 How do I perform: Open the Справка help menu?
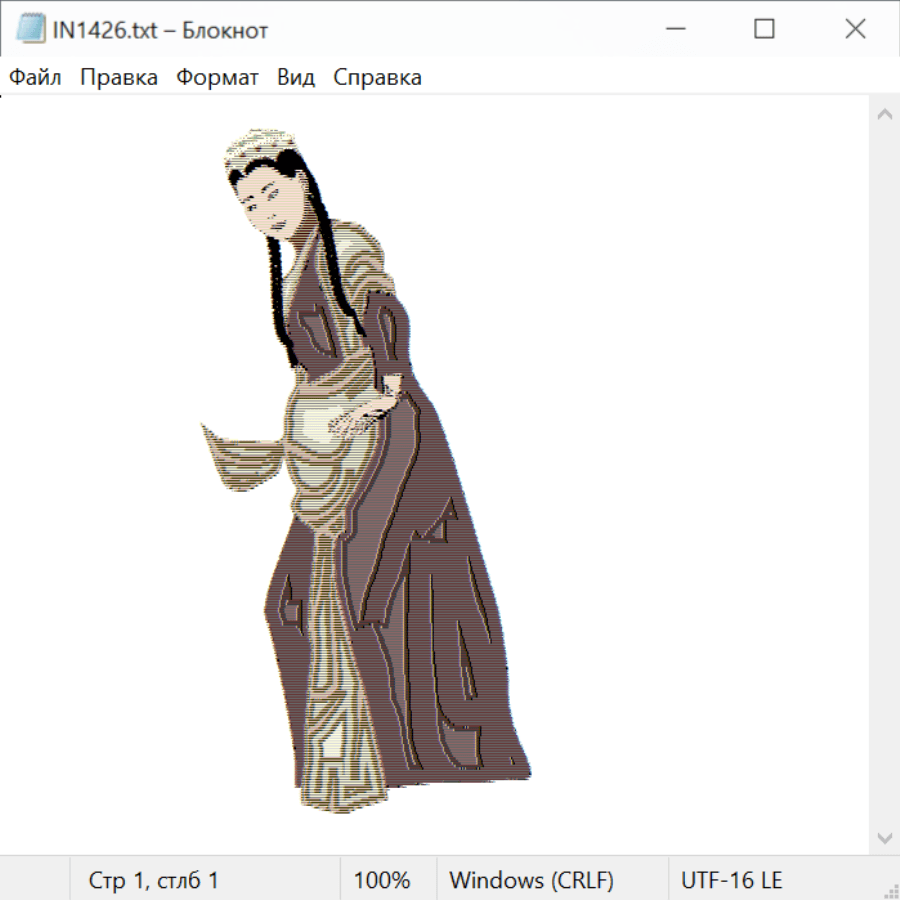click(377, 78)
